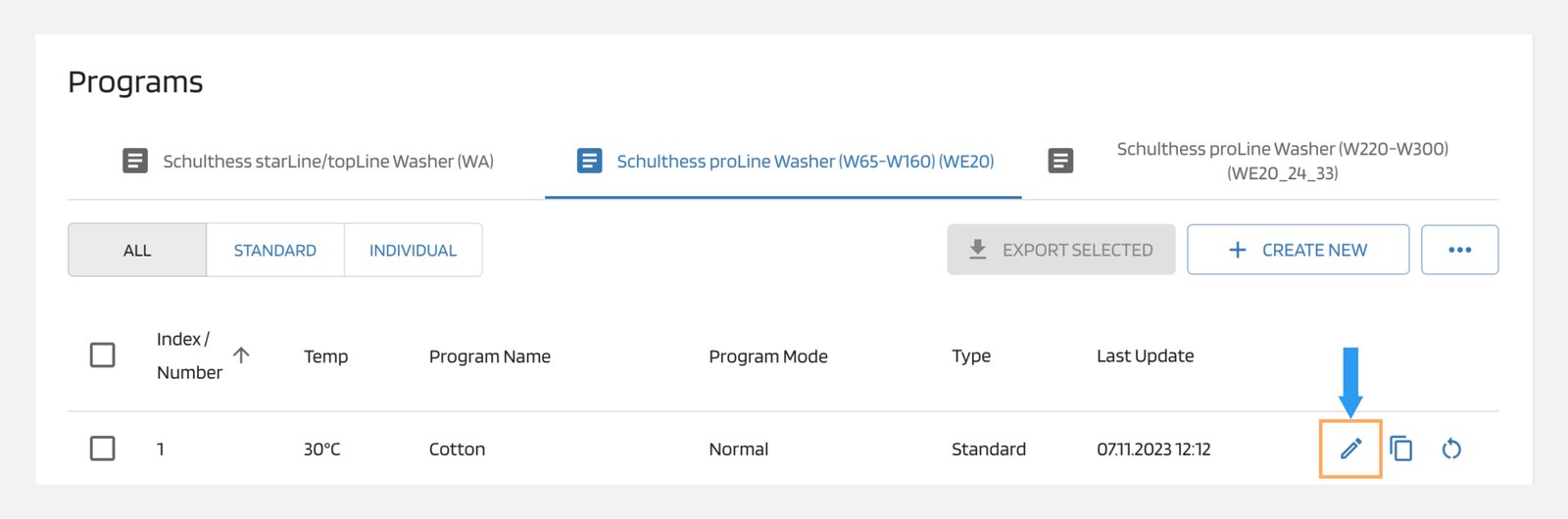
Task: Show only Individual programs
Action: [x=413, y=251]
